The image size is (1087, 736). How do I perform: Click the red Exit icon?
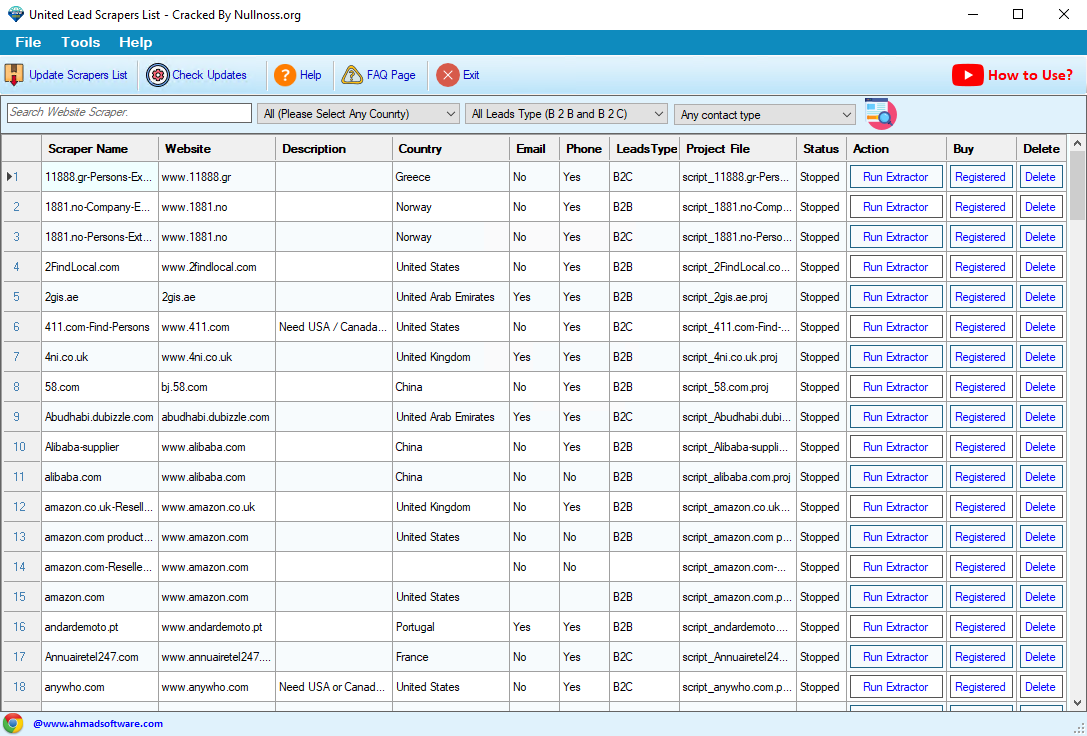click(448, 75)
